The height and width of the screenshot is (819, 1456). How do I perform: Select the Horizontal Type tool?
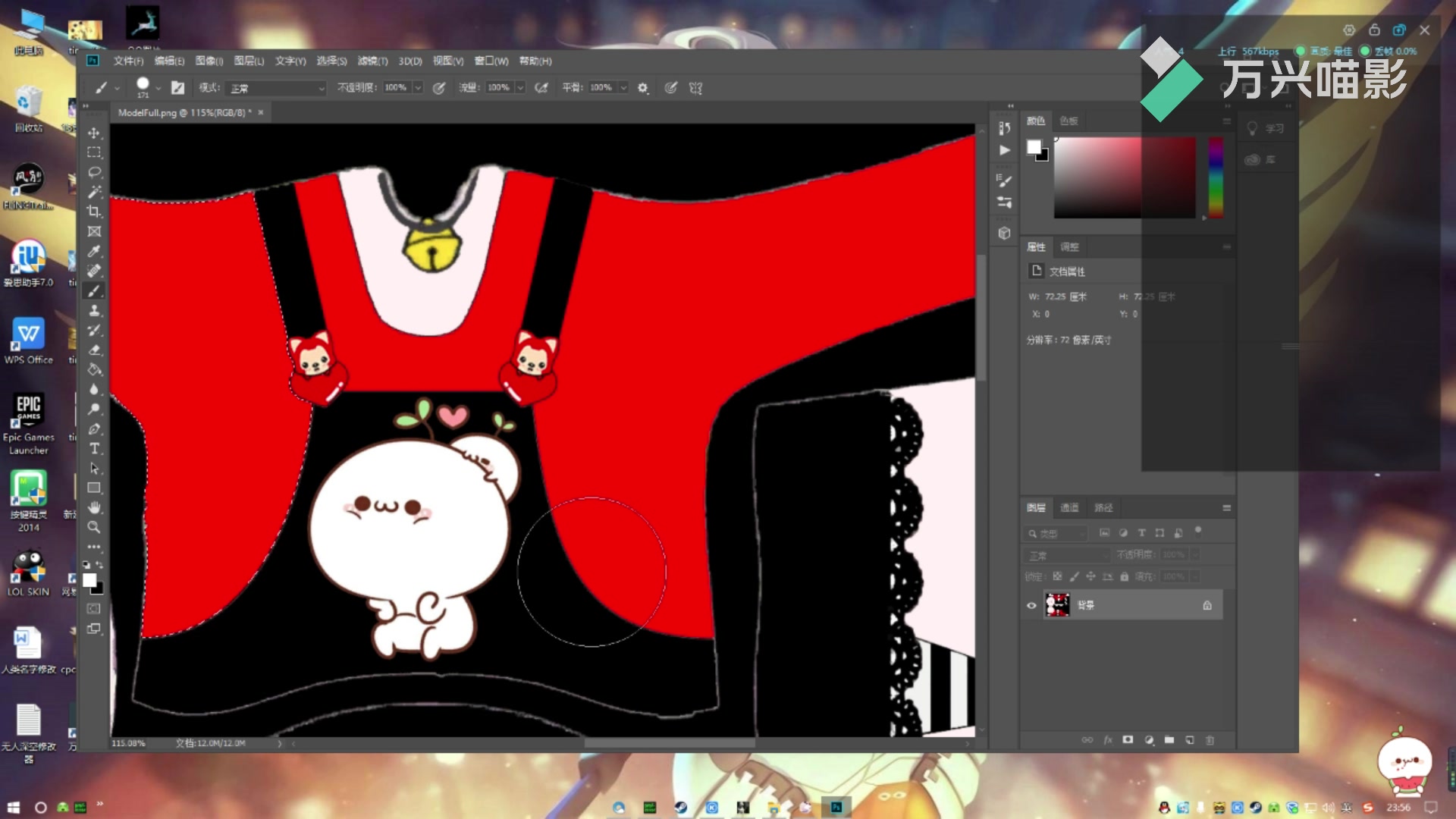click(x=94, y=448)
